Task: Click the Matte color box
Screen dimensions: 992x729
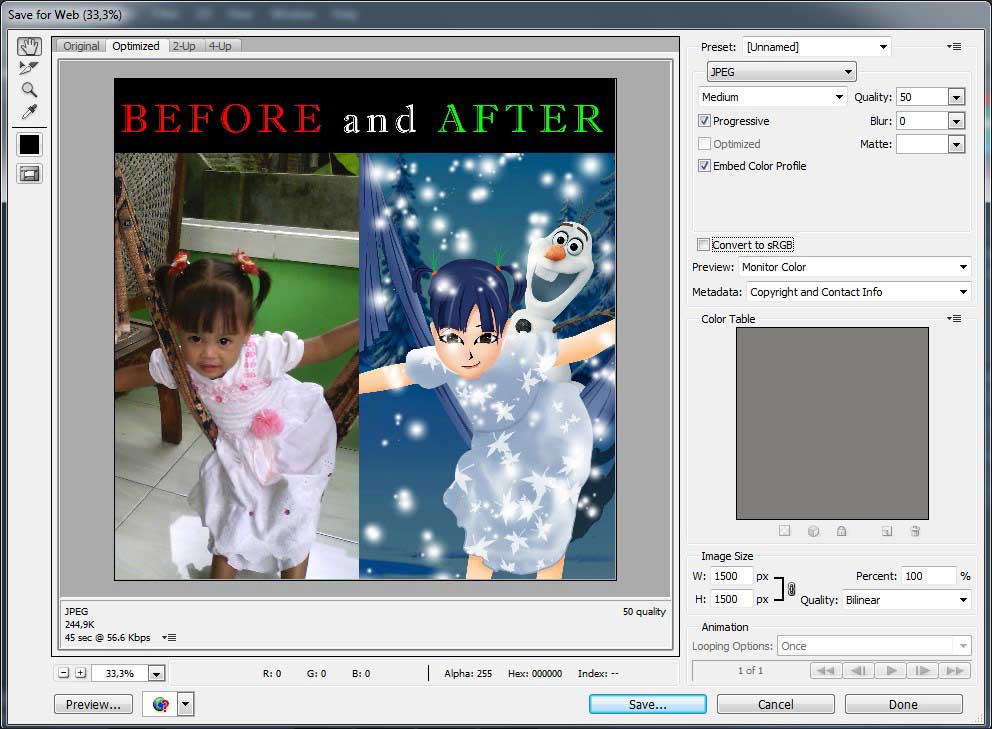Action: [922, 145]
